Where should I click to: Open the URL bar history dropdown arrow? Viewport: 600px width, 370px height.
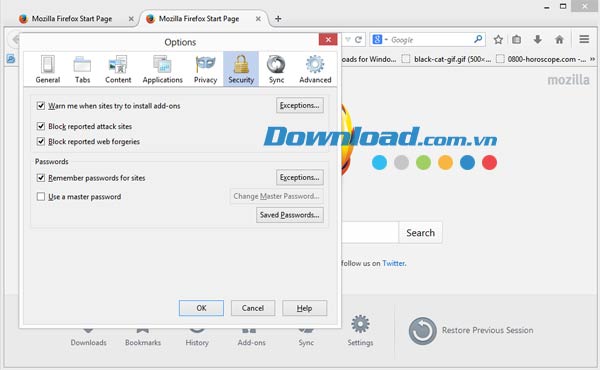pos(348,39)
